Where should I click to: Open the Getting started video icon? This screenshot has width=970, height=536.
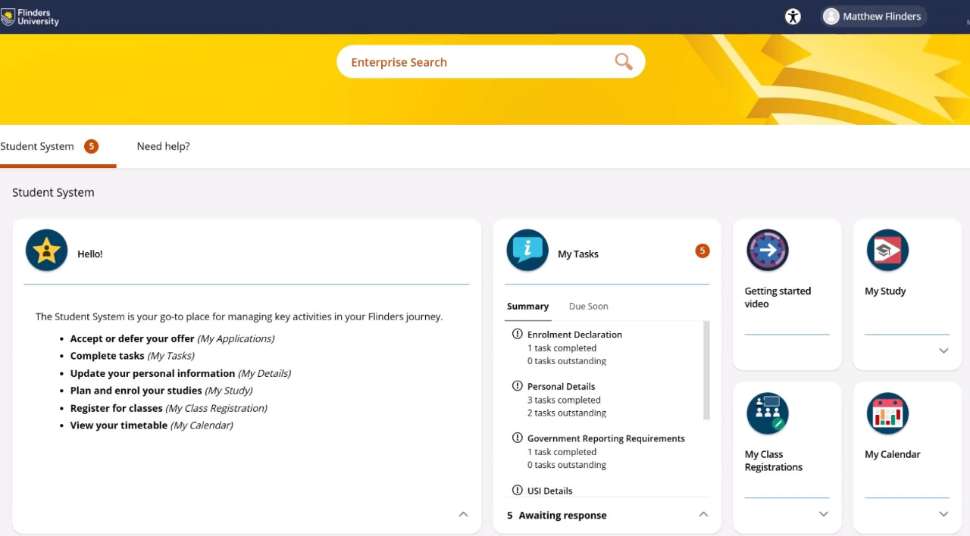point(767,251)
